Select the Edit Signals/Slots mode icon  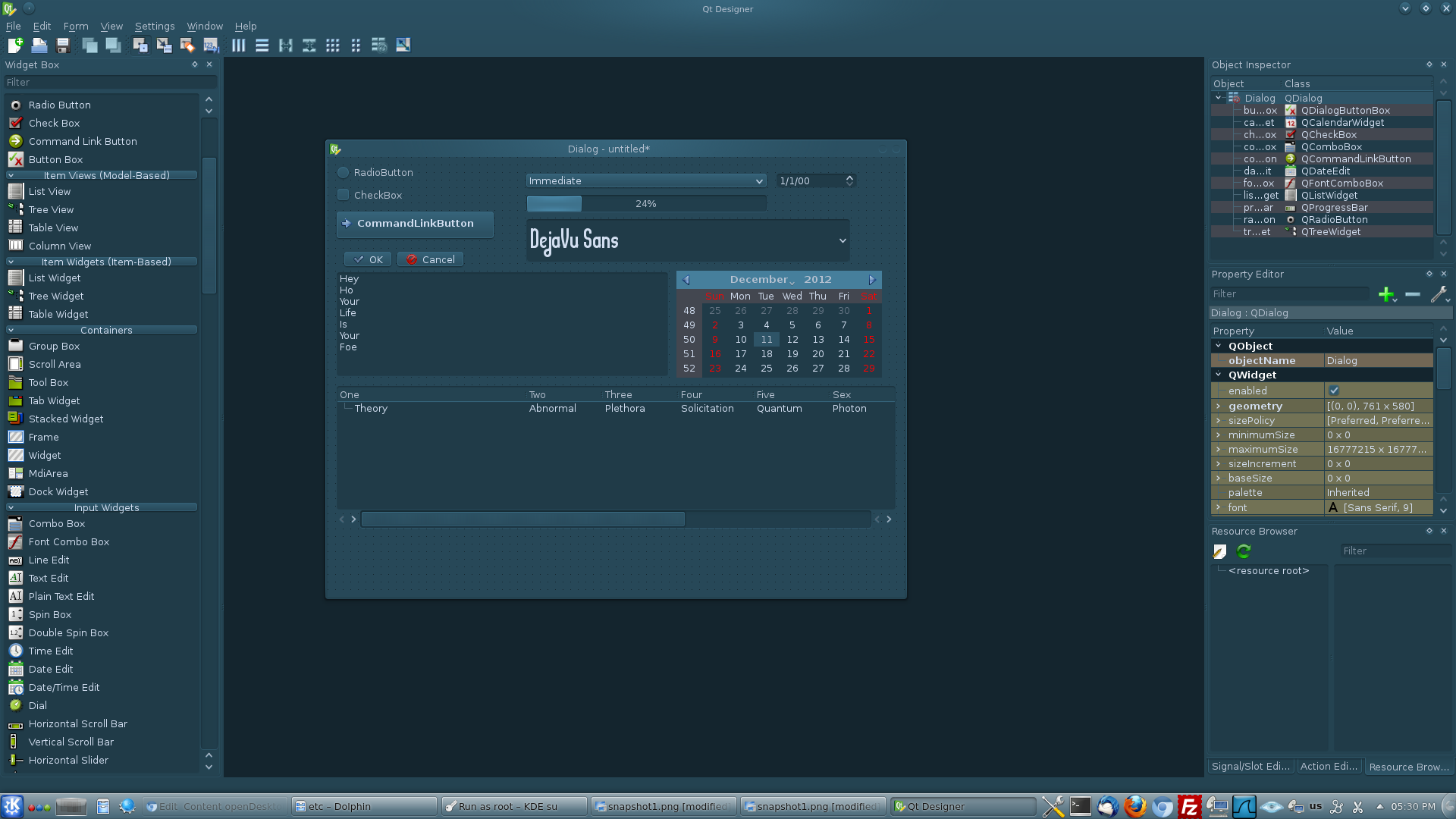(164, 45)
